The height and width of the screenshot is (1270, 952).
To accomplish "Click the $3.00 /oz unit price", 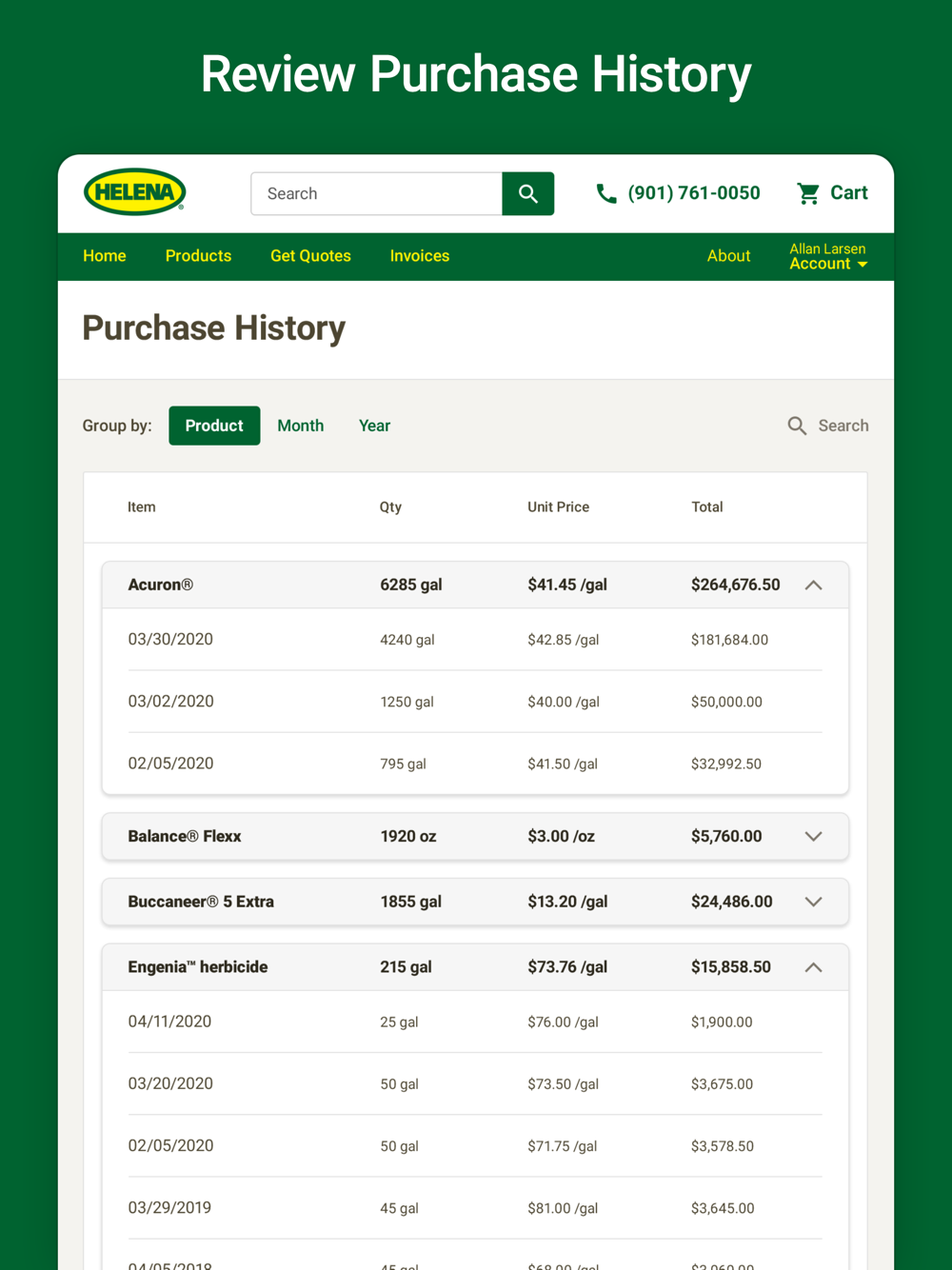I will tap(562, 836).
